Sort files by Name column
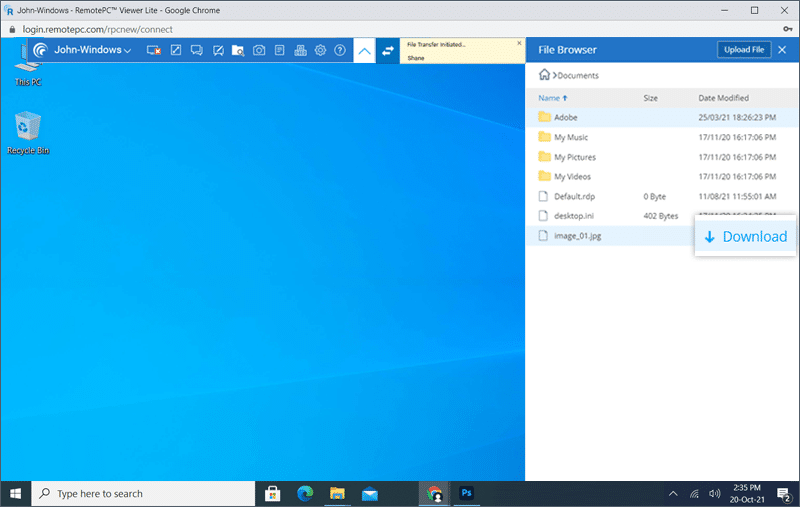Image resolution: width=800 pixels, height=507 pixels. pyautogui.click(x=553, y=98)
